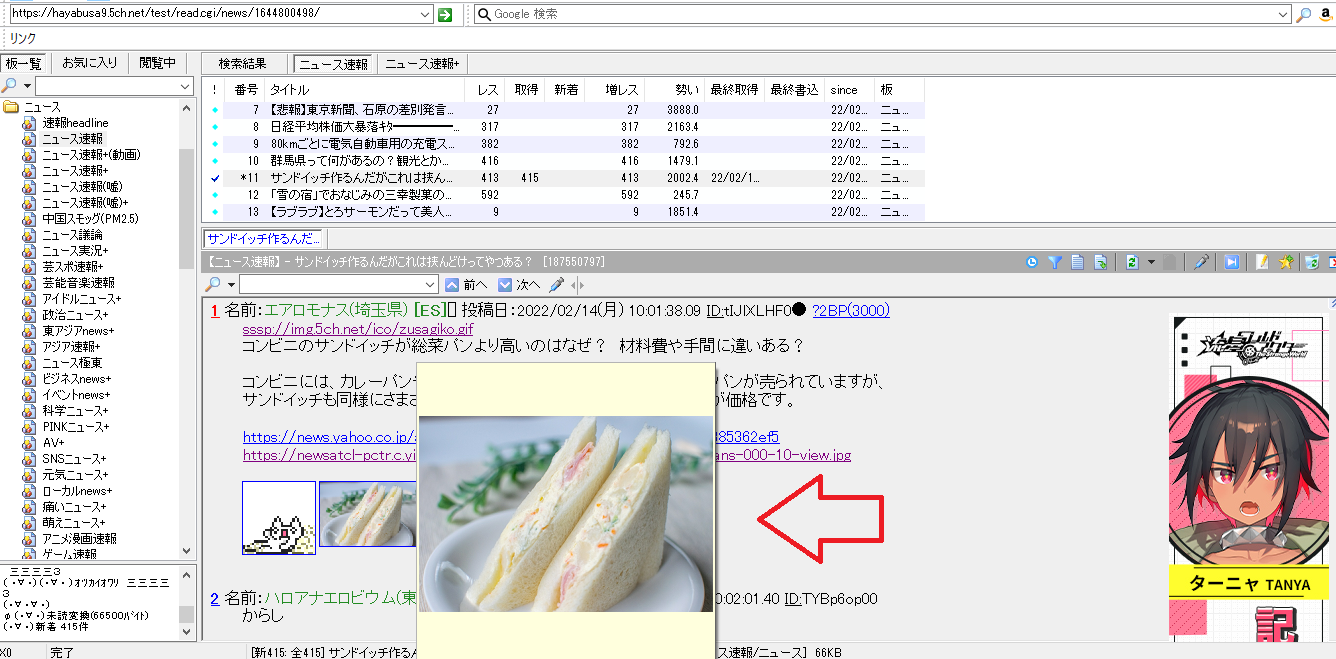Select the サンドイッチ作るんだ thread tab

[264, 239]
